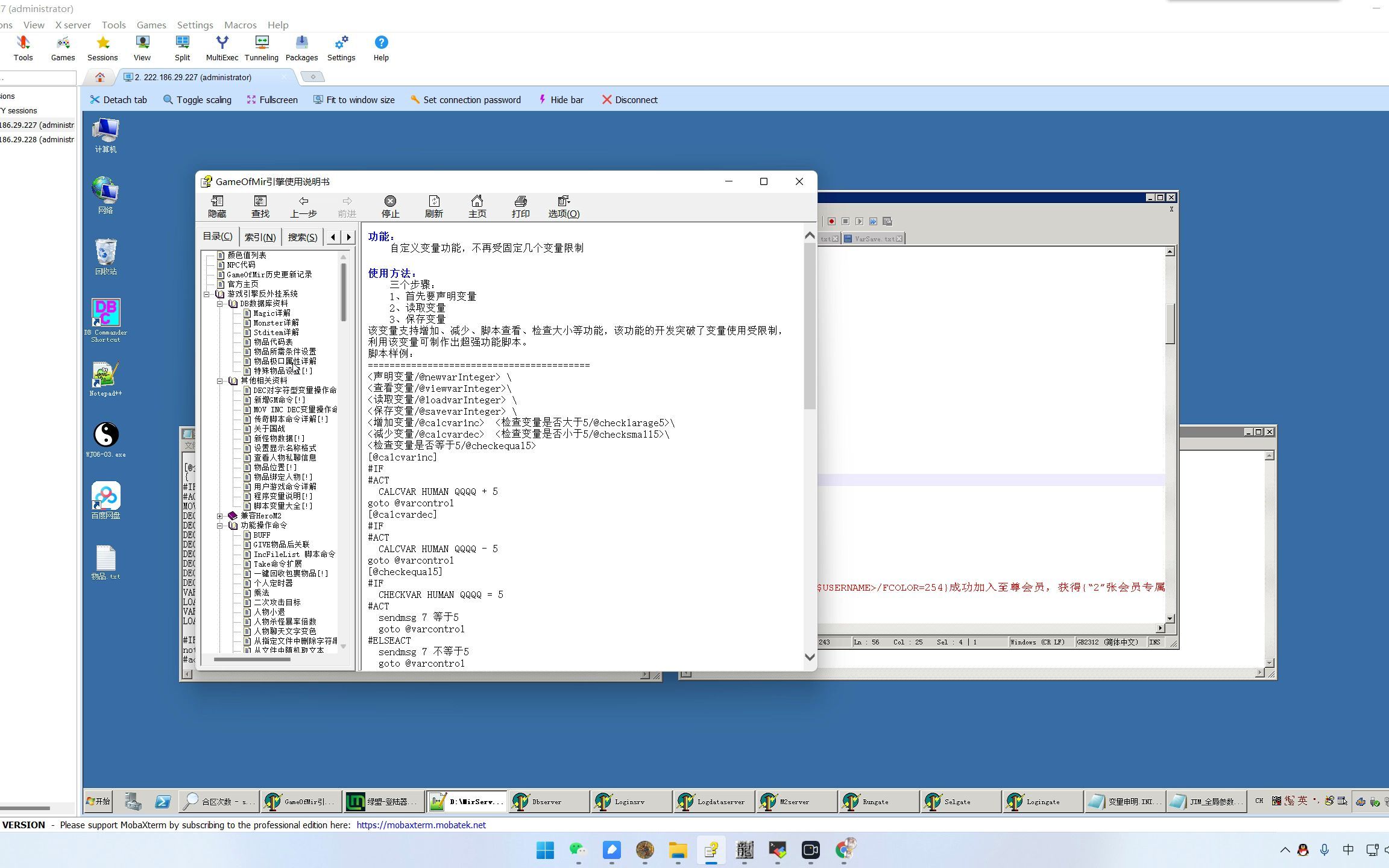
Task: Open MobaXterm Sessions star icon
Action: [102, 48]
